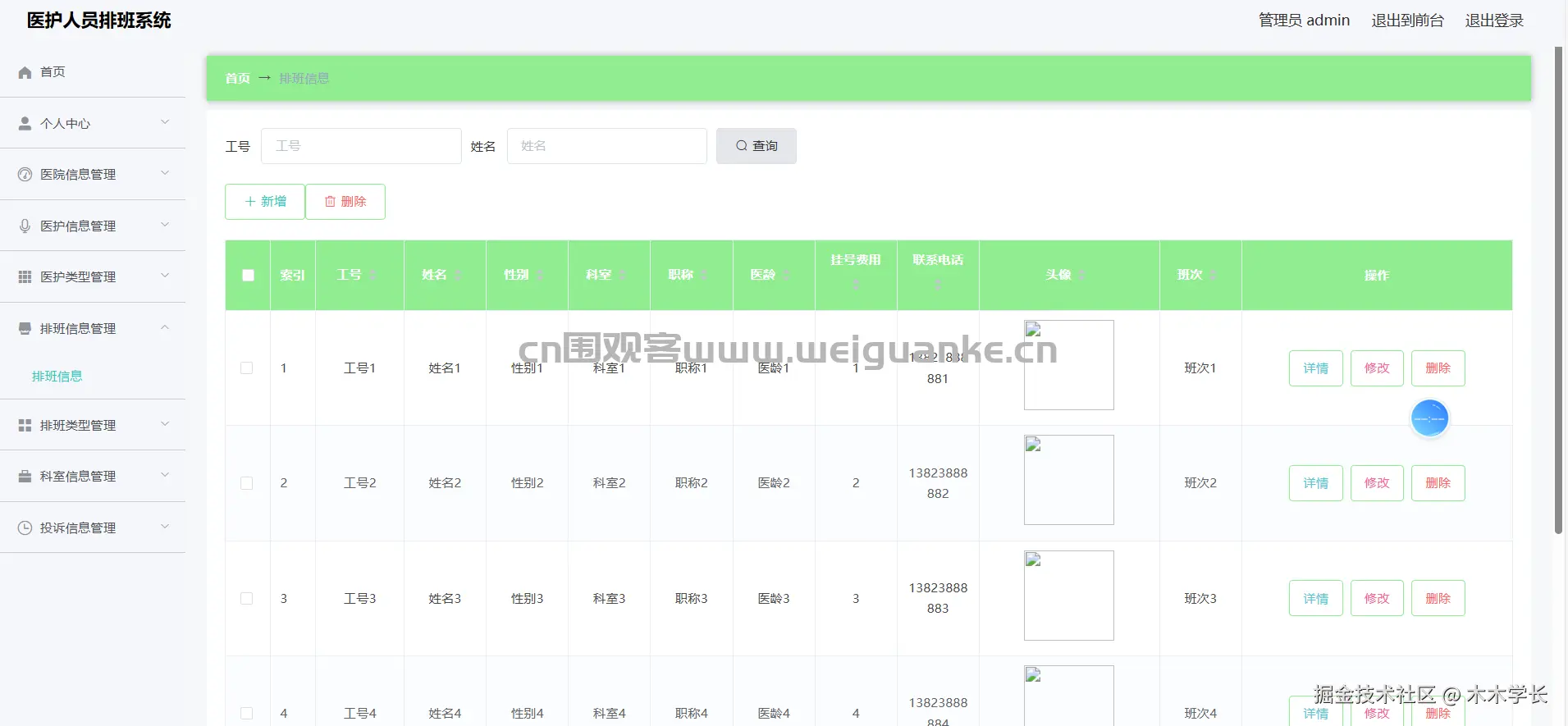Click the vertical page scrollbar

[1558, 290]
